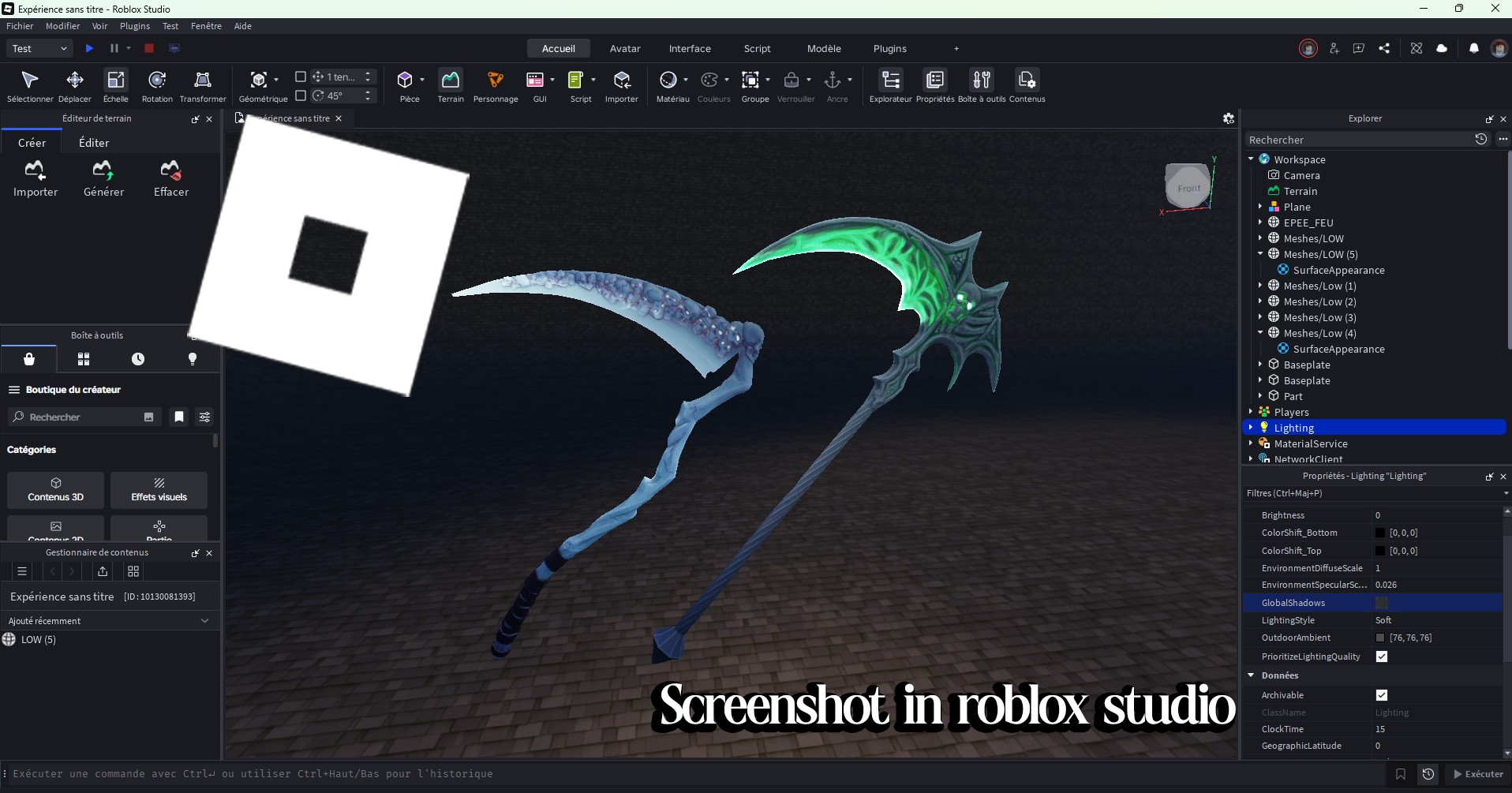Collapse the Workspace tree

pyautogui.click(x=1251, y=159)
